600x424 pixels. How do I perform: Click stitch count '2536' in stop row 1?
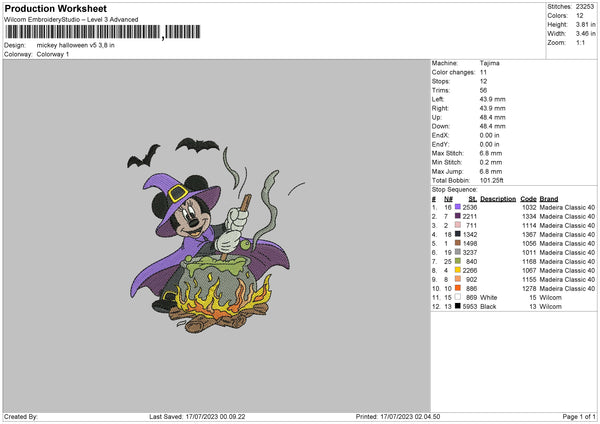coord(470,207)
